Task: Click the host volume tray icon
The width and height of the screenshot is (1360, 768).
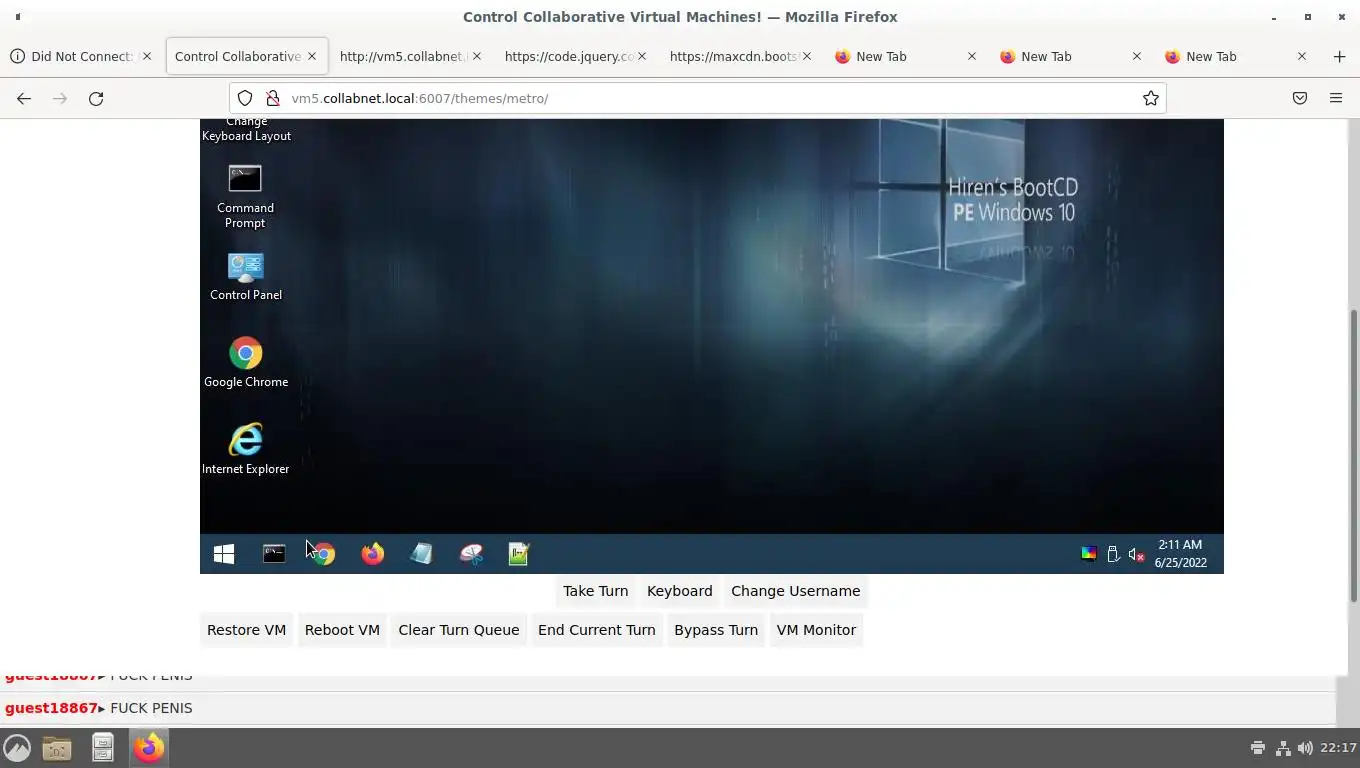Action: tap(1305, 748)
